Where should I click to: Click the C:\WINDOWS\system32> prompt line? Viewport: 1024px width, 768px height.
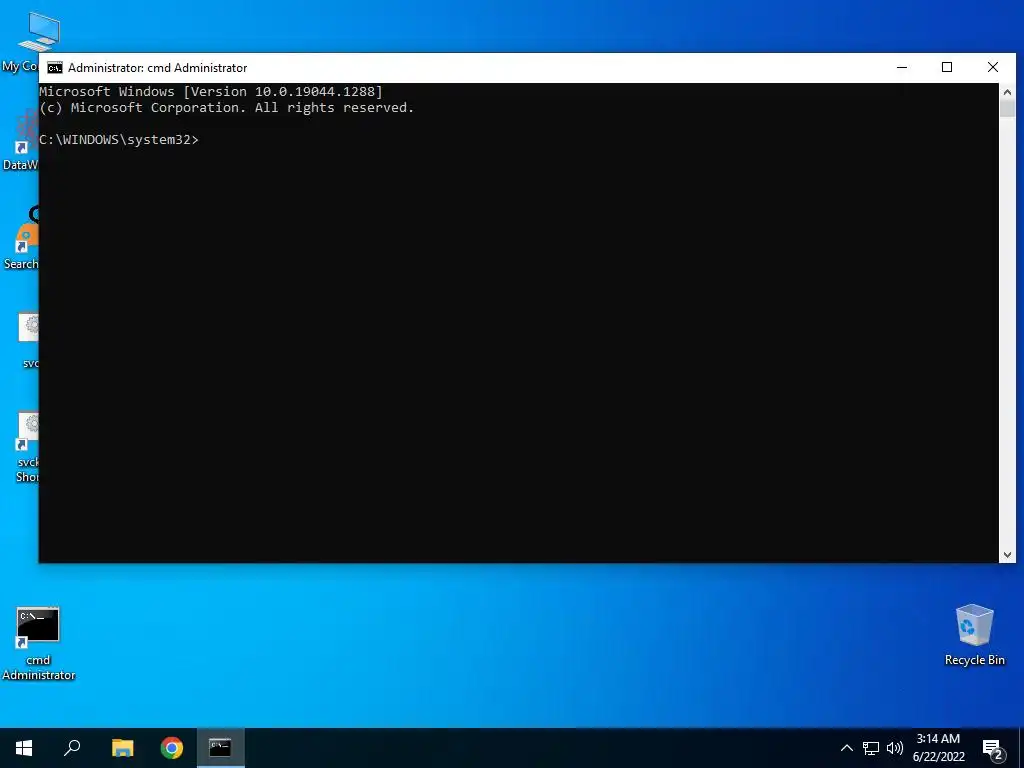(119, 140)
